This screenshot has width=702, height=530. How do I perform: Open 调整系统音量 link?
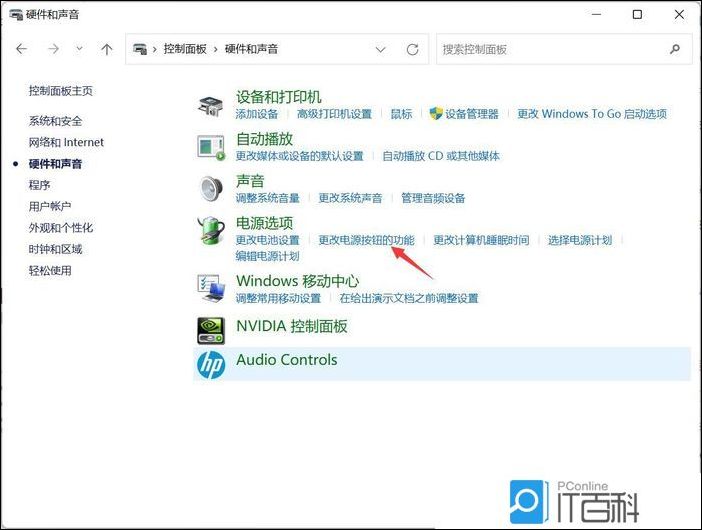267,198
